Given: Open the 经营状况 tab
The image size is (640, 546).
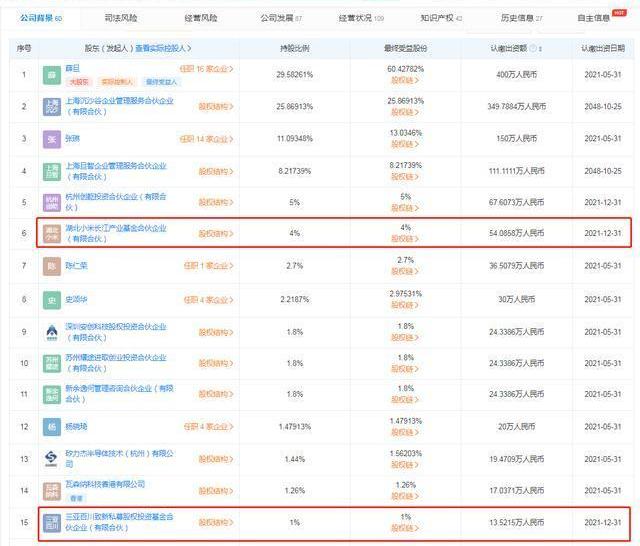Looking at the screenshot, I should tap(361, 18).
